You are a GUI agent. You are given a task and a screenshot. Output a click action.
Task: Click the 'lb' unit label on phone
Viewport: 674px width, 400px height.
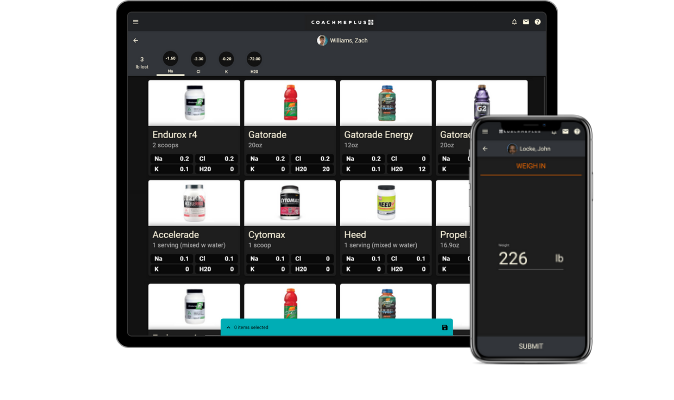(559, 258)
